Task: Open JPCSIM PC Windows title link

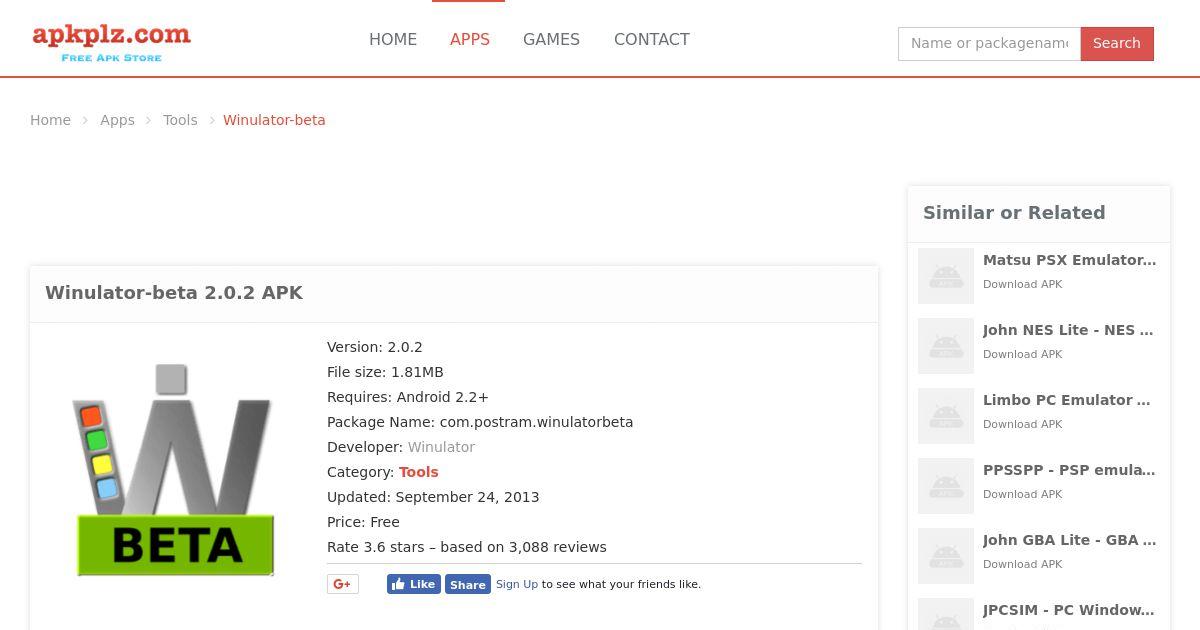Action: (1068, 610)
